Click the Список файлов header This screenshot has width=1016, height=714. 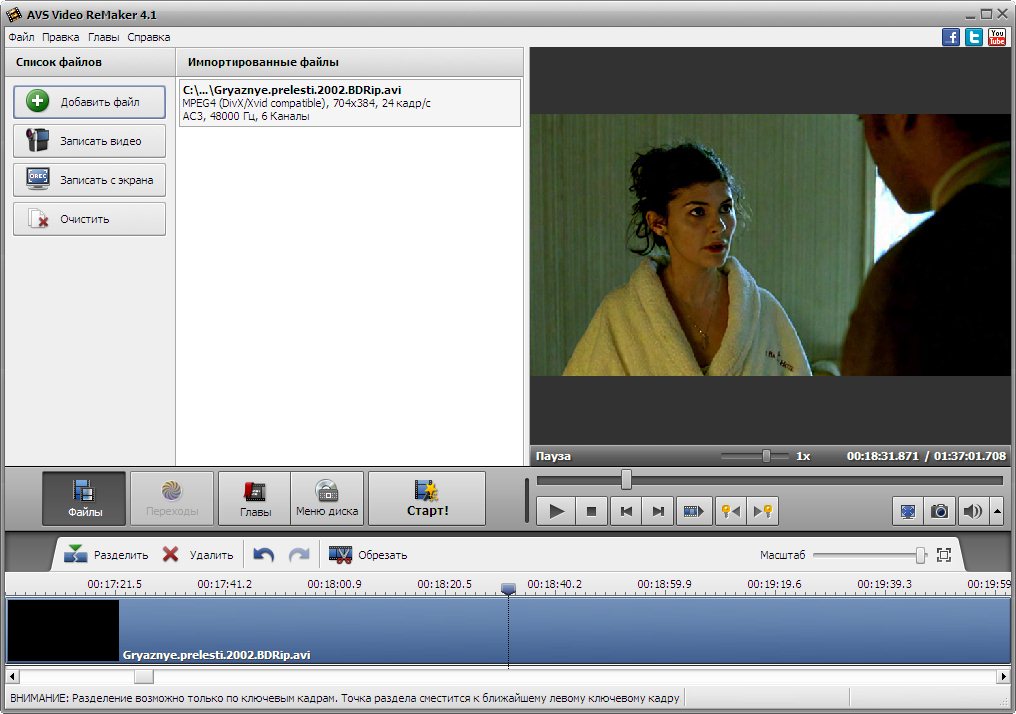[58, 62]
